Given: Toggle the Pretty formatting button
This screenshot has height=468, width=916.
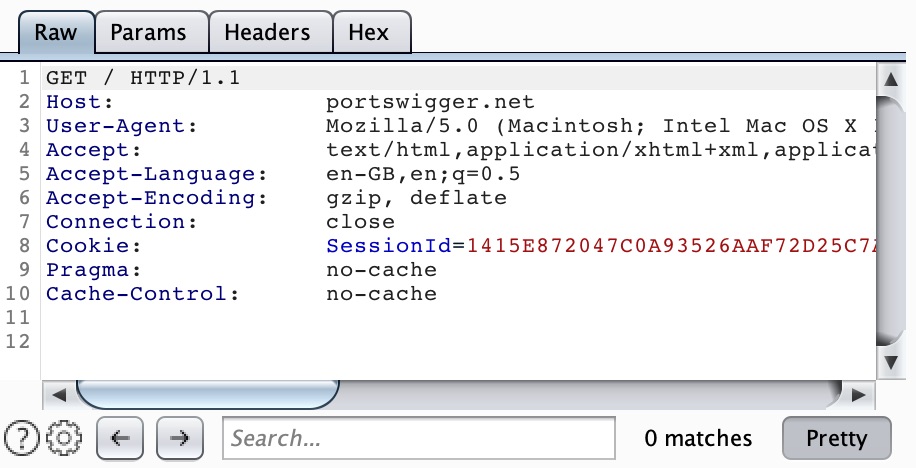Looking at the screenshot, I should (x=837, y=438).
